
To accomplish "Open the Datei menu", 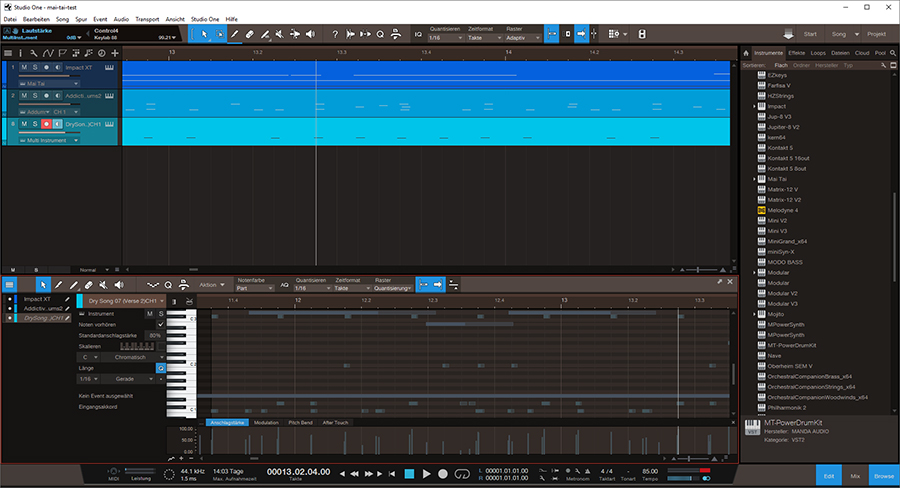I will (x=10, y=19).
